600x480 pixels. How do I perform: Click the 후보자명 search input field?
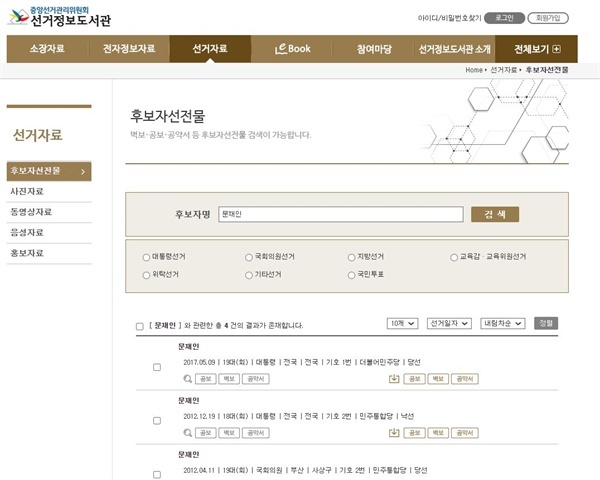click(340, 214)
